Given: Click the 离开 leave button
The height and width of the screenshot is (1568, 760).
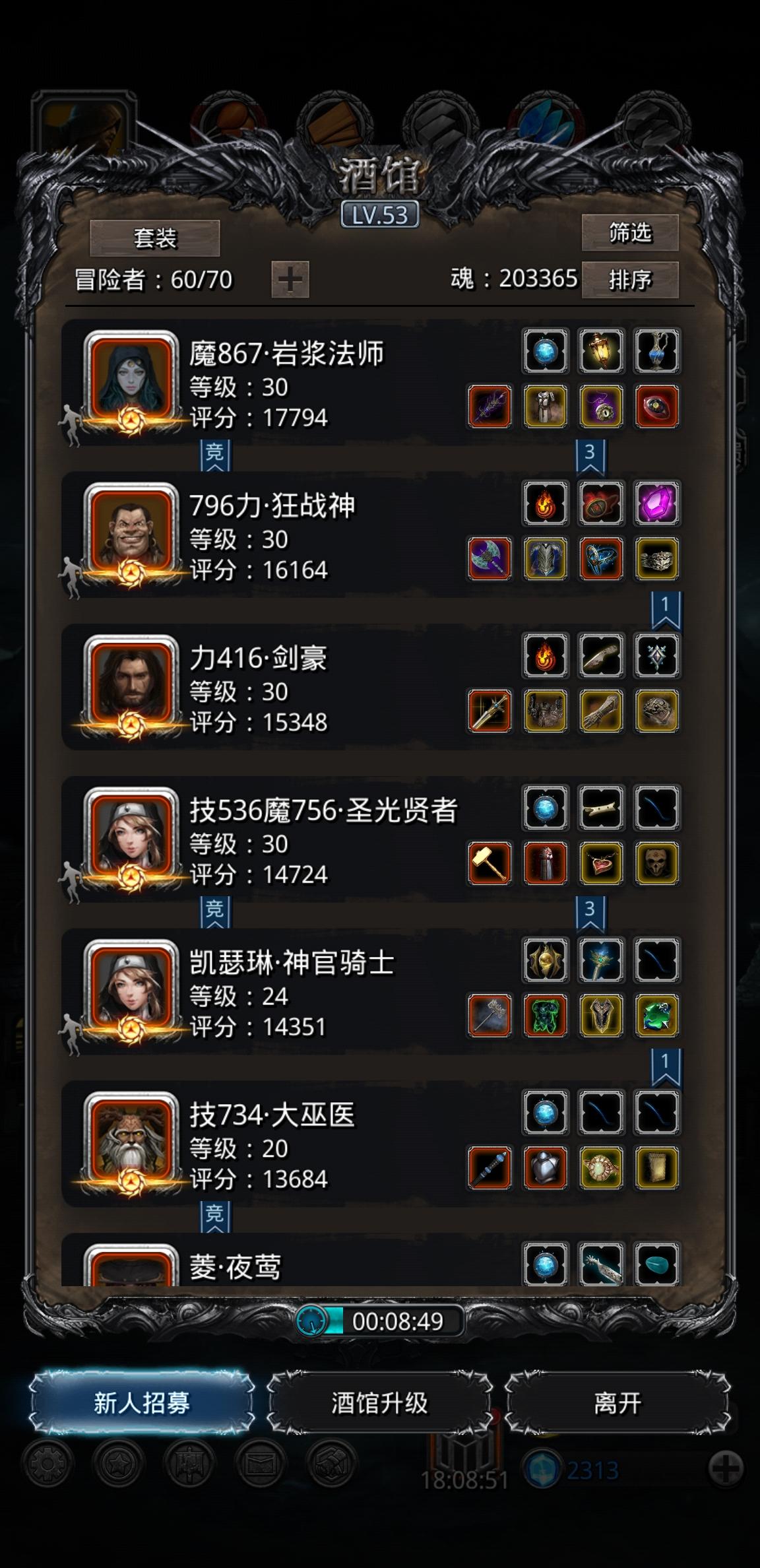Looking at the screenshot, I should click(x=618, y=1403).
